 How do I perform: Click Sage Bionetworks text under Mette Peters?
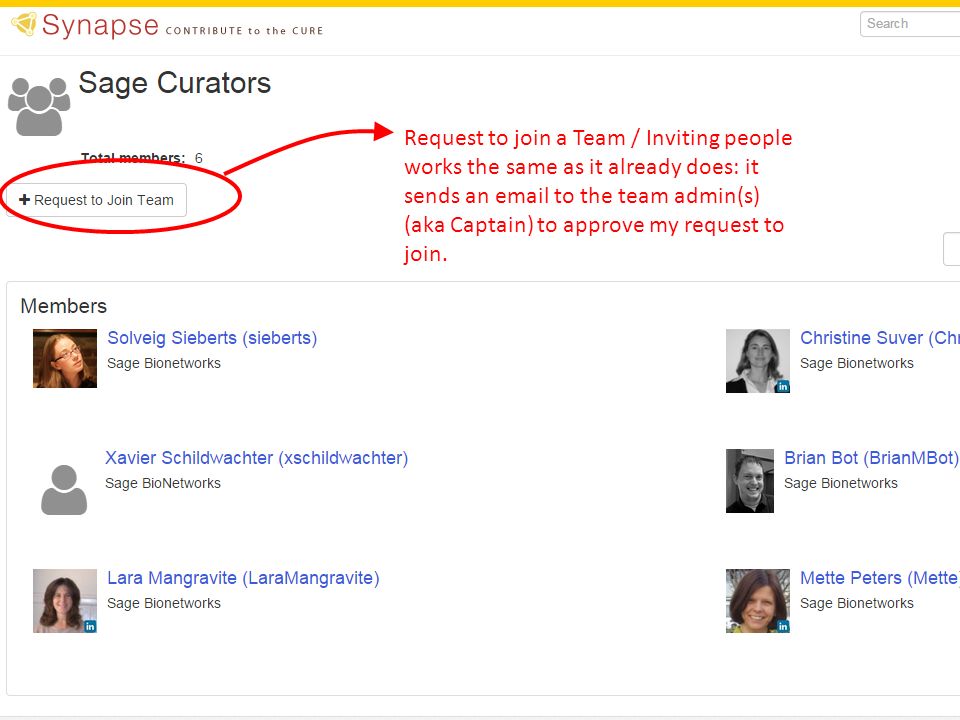(x=857, y=603)
